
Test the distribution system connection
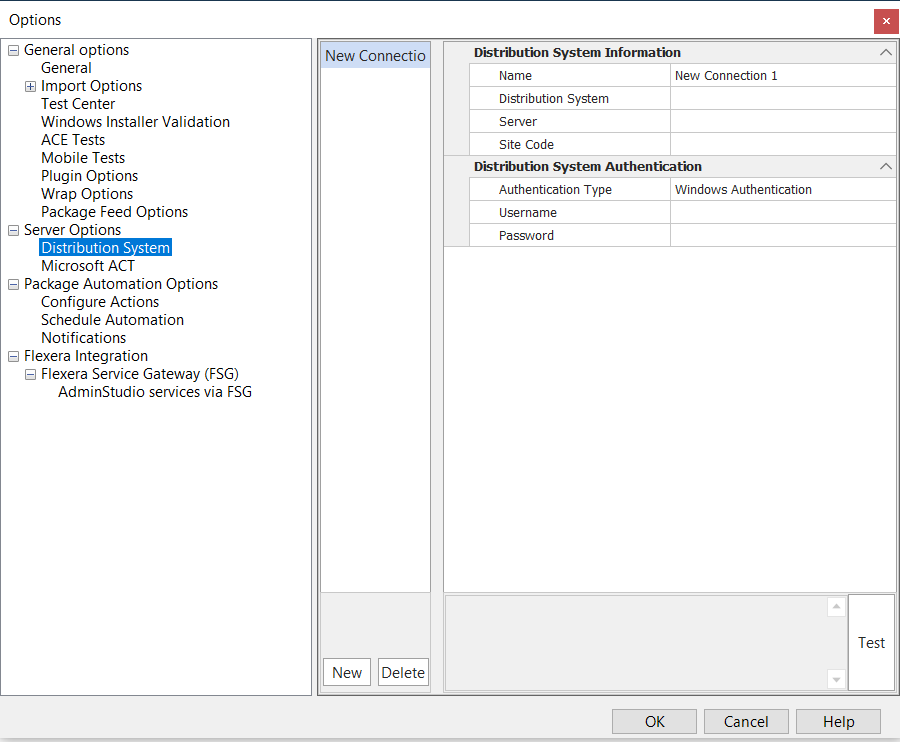click(871, 643)
